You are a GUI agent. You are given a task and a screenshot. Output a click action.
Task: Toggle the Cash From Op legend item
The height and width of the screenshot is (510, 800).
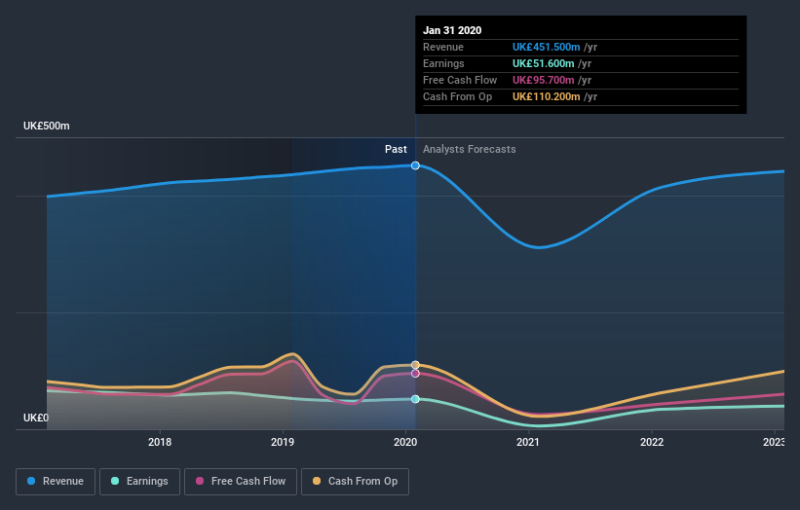[x=354, y=481]
